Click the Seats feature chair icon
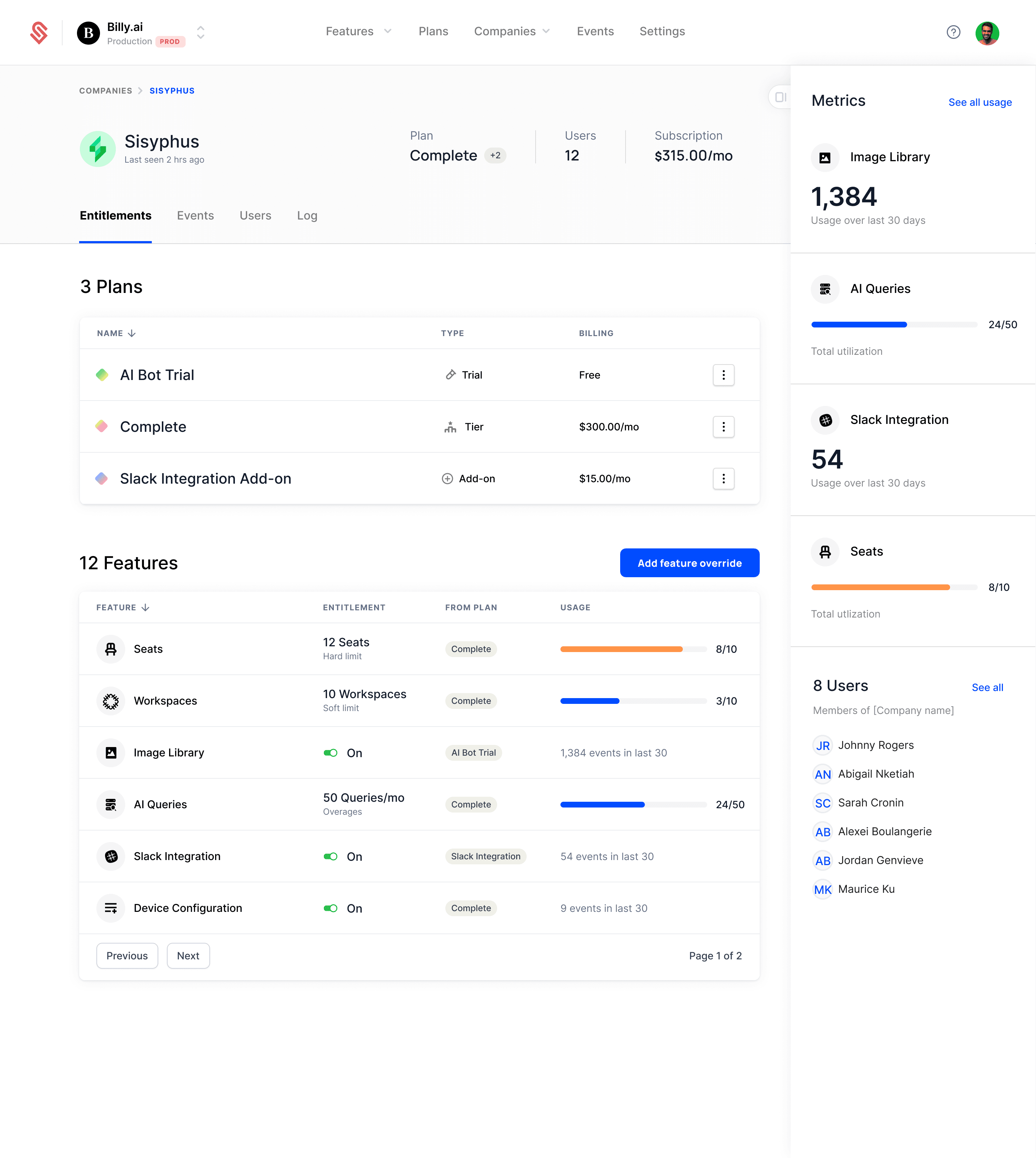 111,648
